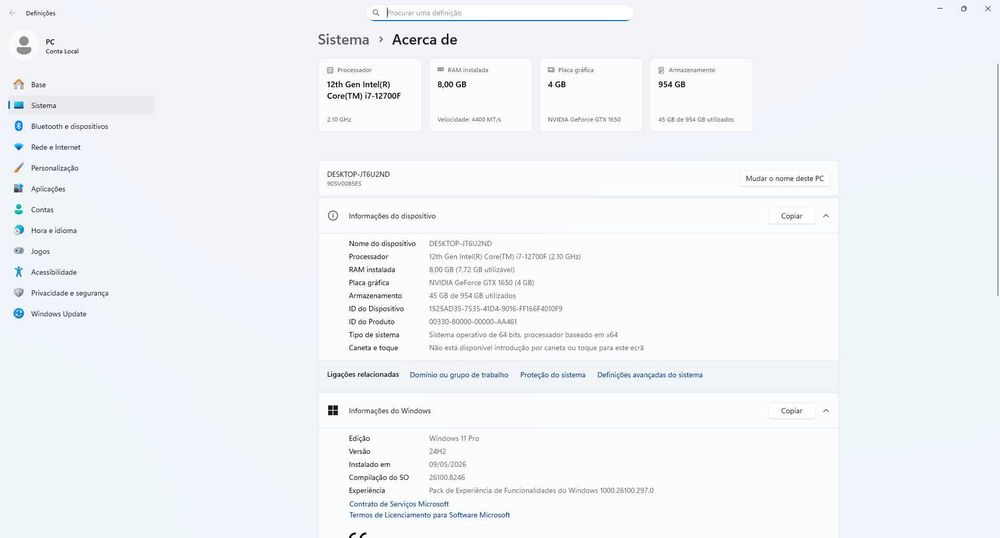Click the Processador chip icon in the card
This screenshot has width=1000, height=538.
330,70
